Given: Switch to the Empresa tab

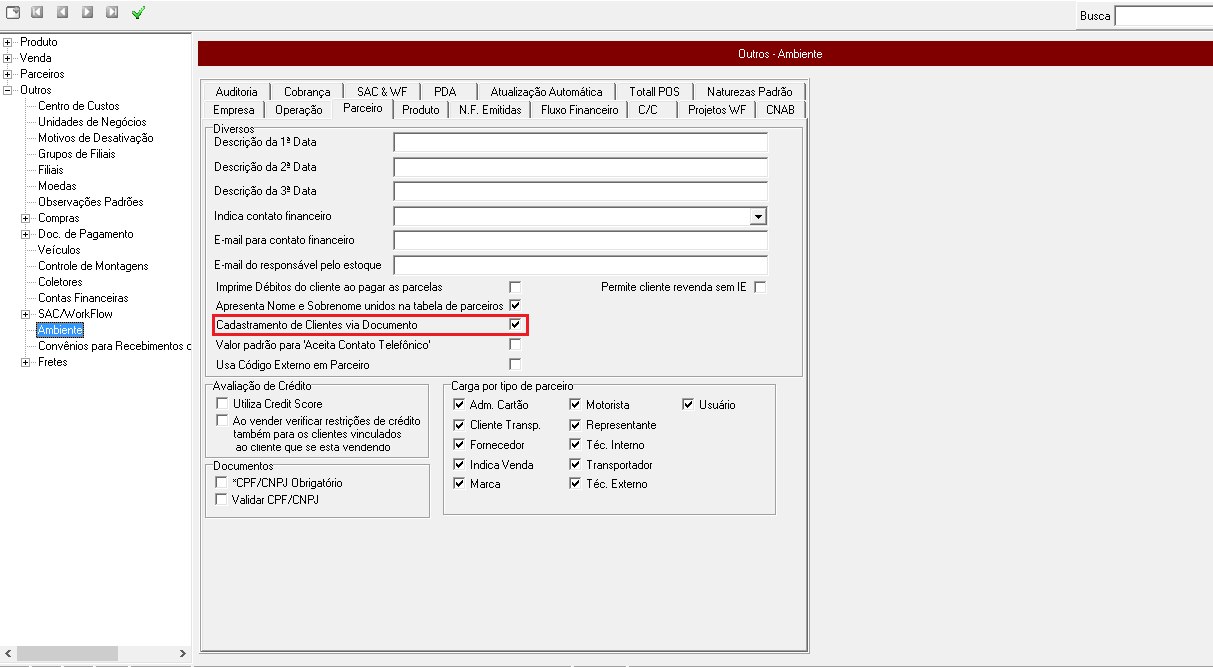Looking at the screenshot, I should pos(234,110).
